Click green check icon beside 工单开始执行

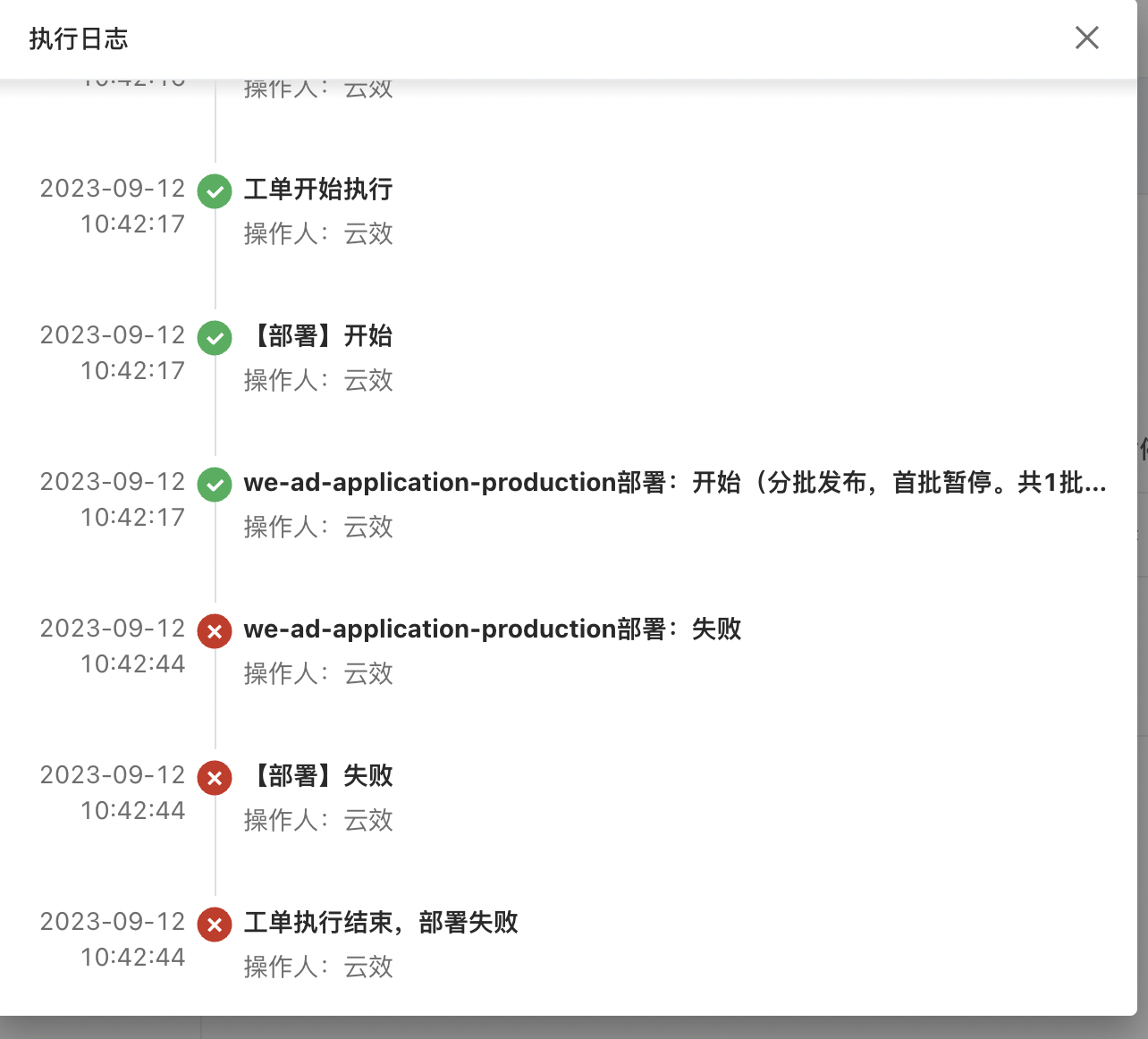[215, 191]
